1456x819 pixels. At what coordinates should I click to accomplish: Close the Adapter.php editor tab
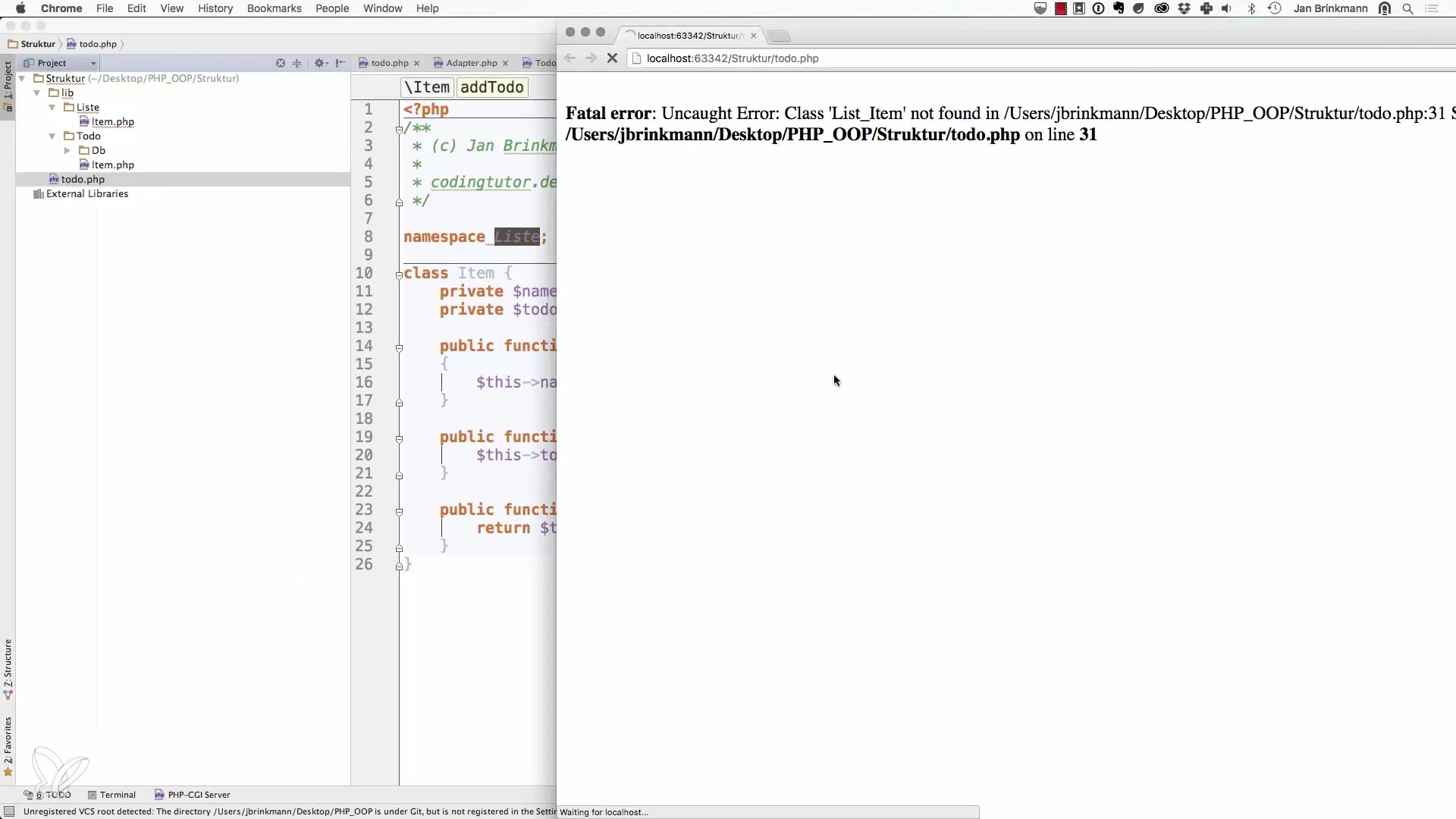[505, 63]
